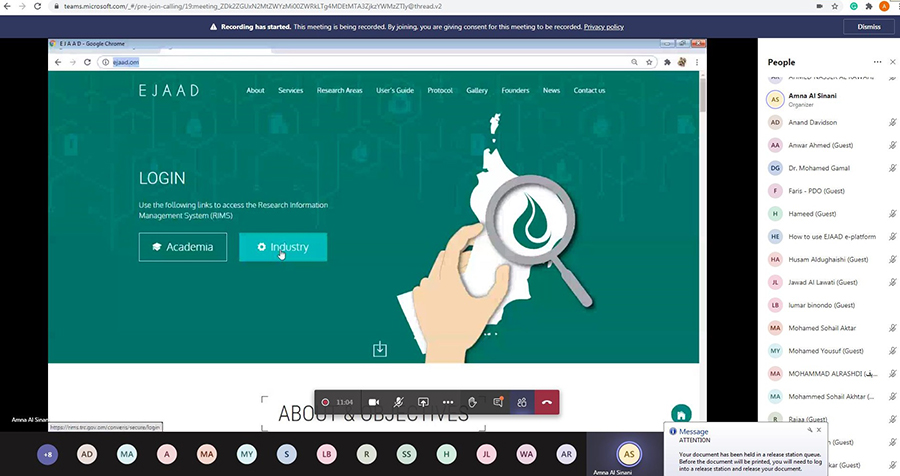Image resolution: width=900 pixels, height=476 pixels.
Task: Click the Academia login button
Action: [183, 247]
